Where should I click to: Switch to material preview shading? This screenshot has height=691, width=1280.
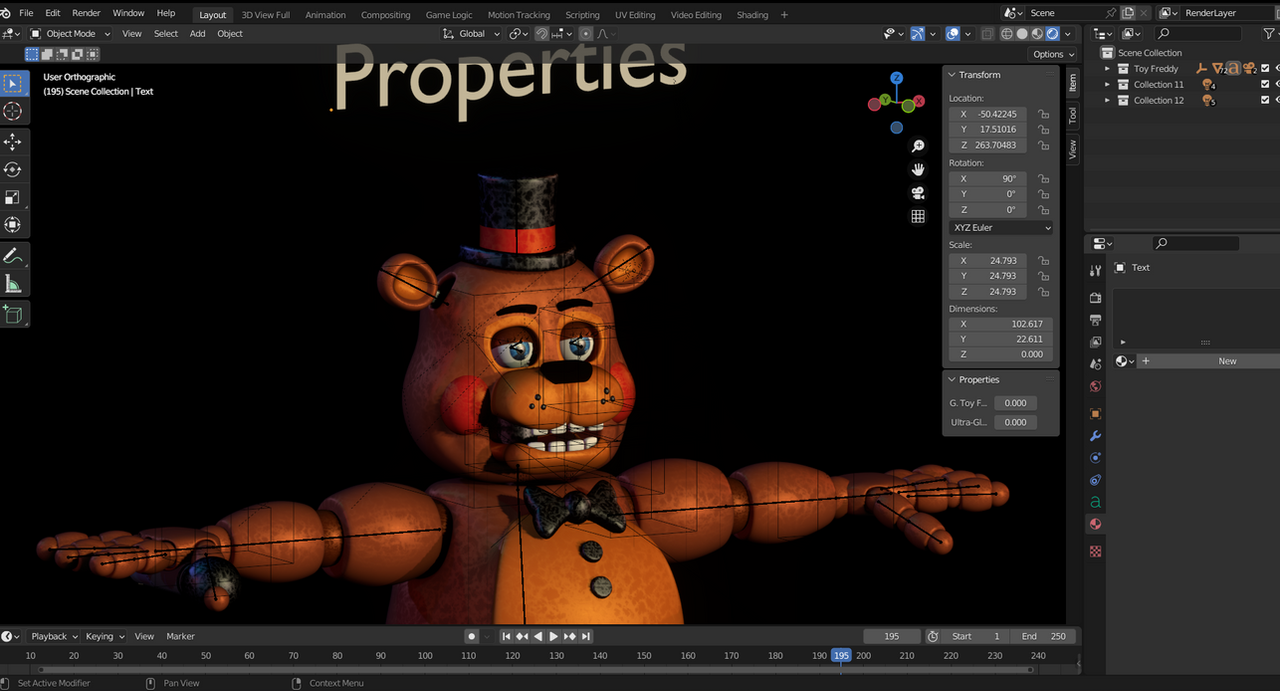[x=1037, y=34]
